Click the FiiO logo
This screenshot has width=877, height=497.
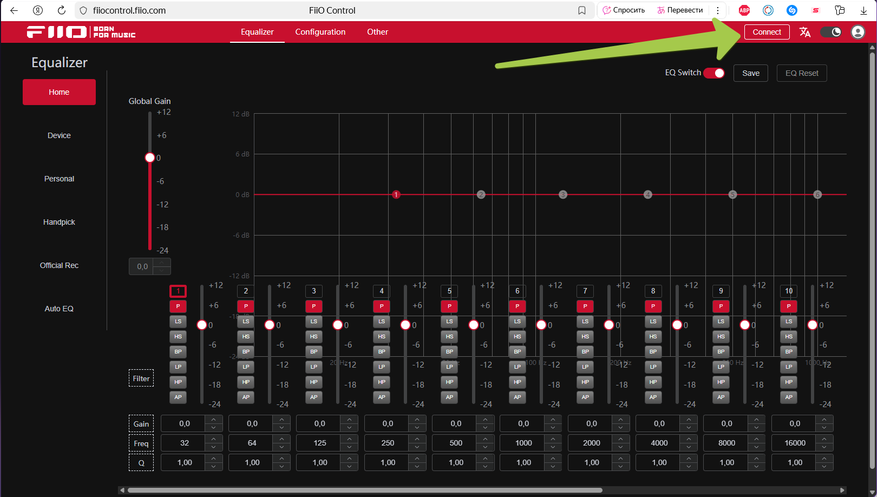(81, 32)
